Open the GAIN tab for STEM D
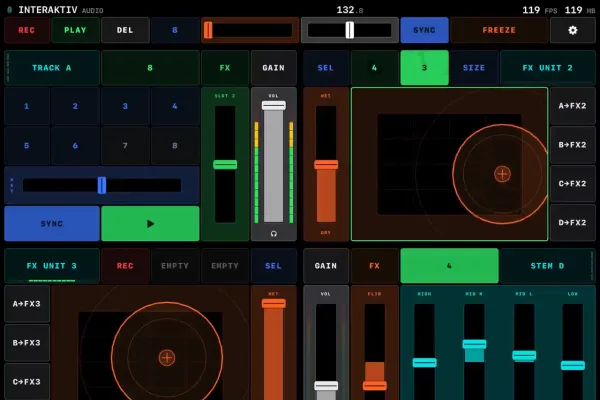The image size is (600, 400). pos(326,266)
